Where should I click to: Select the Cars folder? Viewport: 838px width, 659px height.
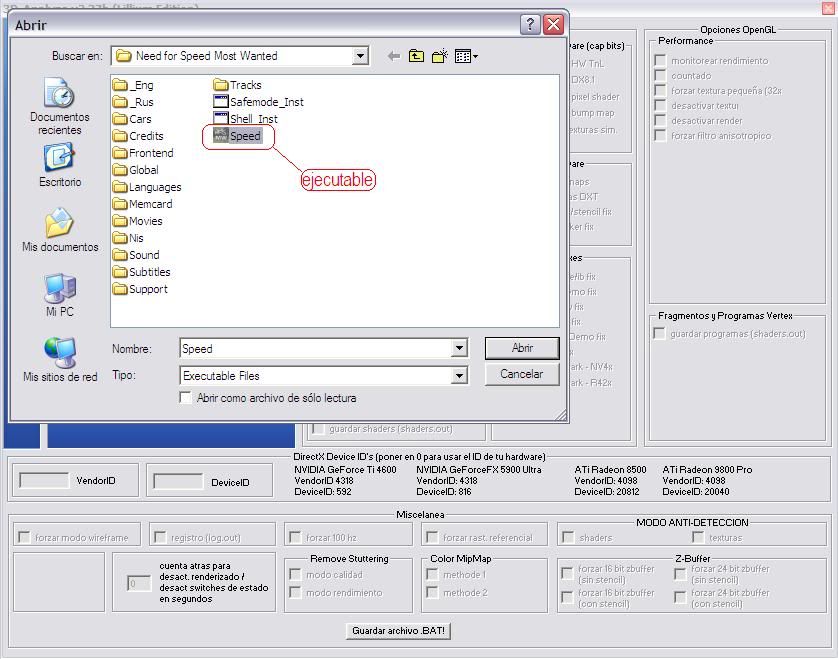(x=133, y=119)
